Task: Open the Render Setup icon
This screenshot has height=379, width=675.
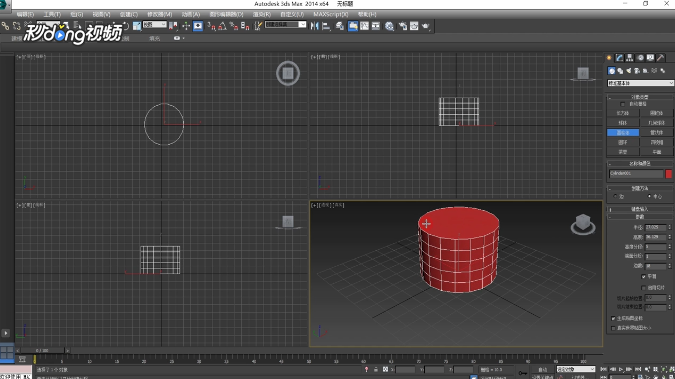Action: pyautogui.click(x=403, y=26)
